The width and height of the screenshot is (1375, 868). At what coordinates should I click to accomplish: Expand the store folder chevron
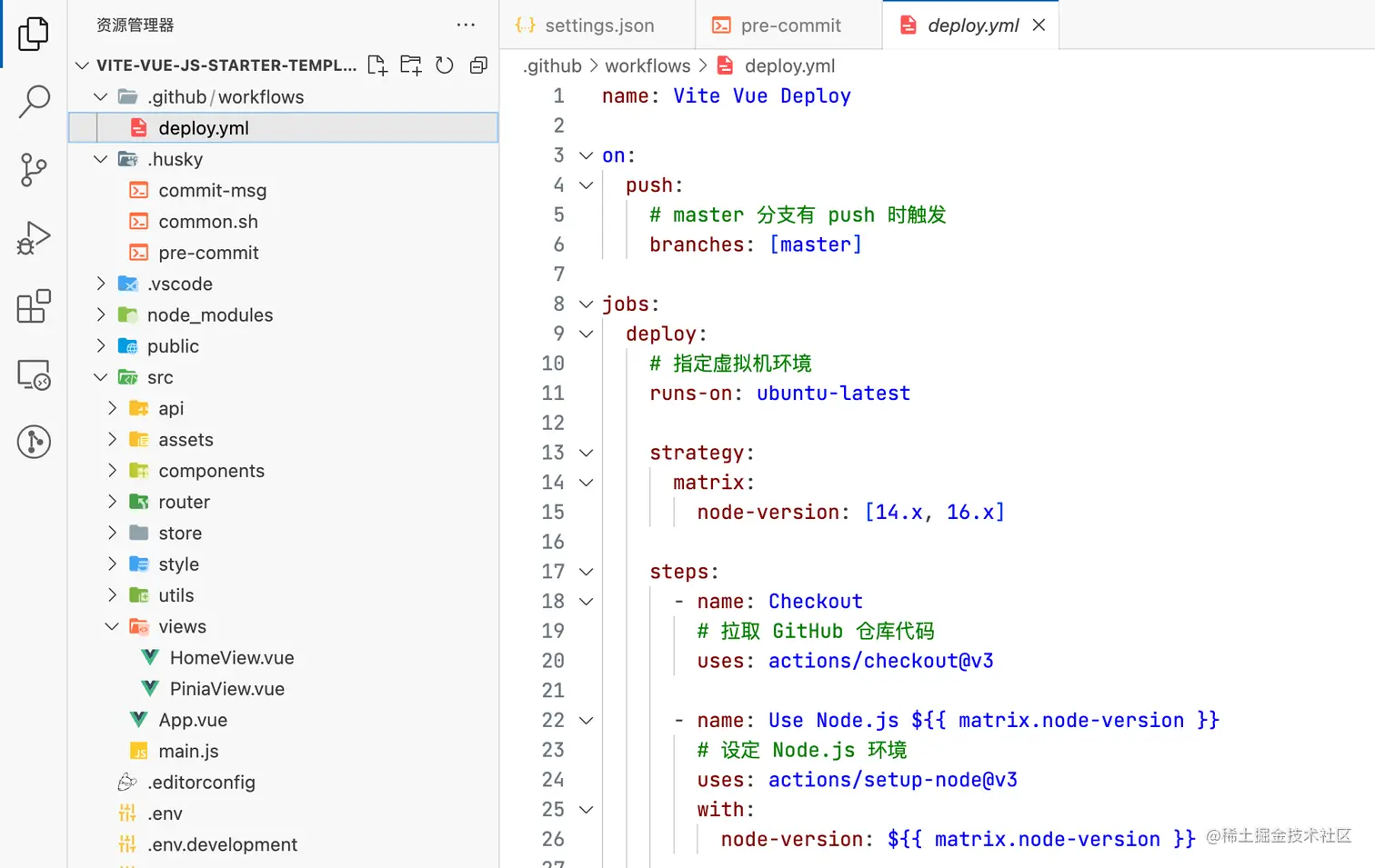tap(112, 533)
